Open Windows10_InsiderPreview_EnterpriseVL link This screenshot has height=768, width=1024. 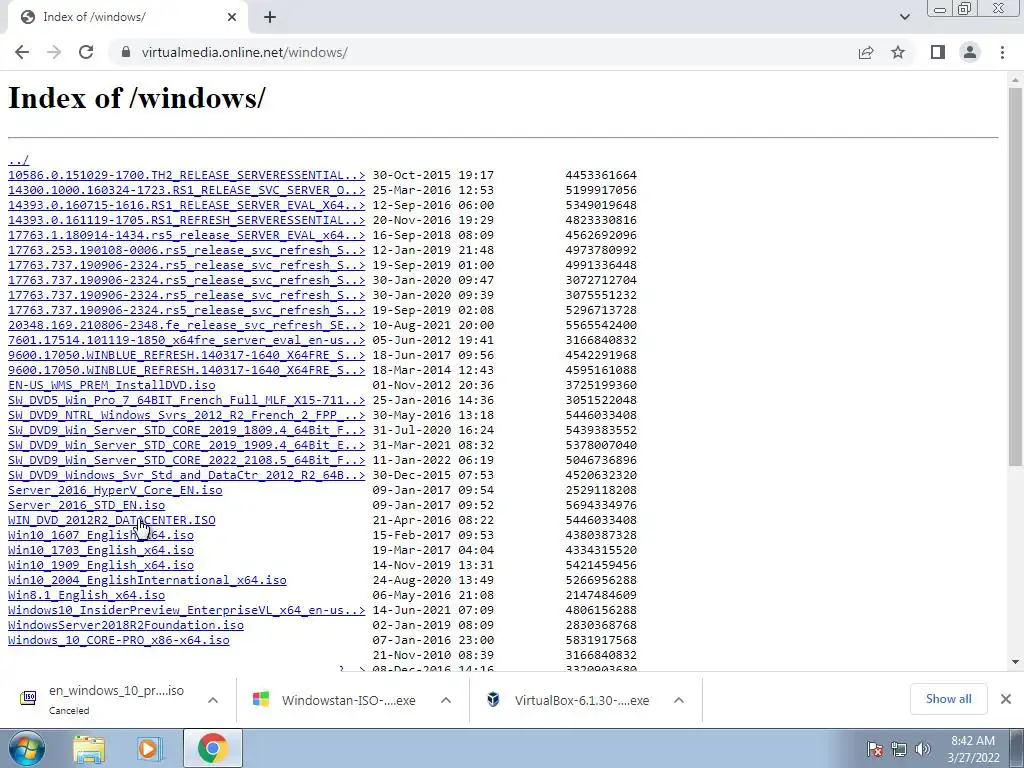click(x=186, y=611)
